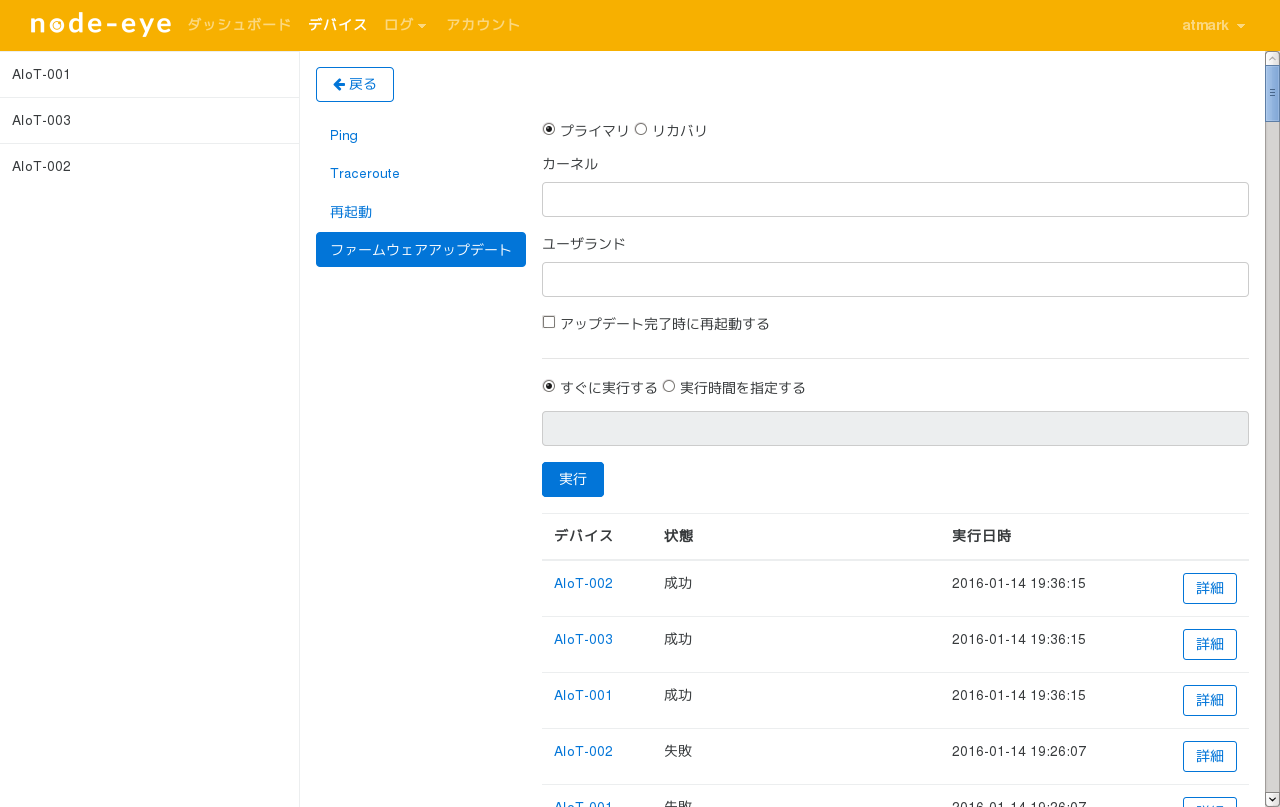Focus the ユーザランド input field
The height and width of the screenshot is (807, 1280).
895,279
